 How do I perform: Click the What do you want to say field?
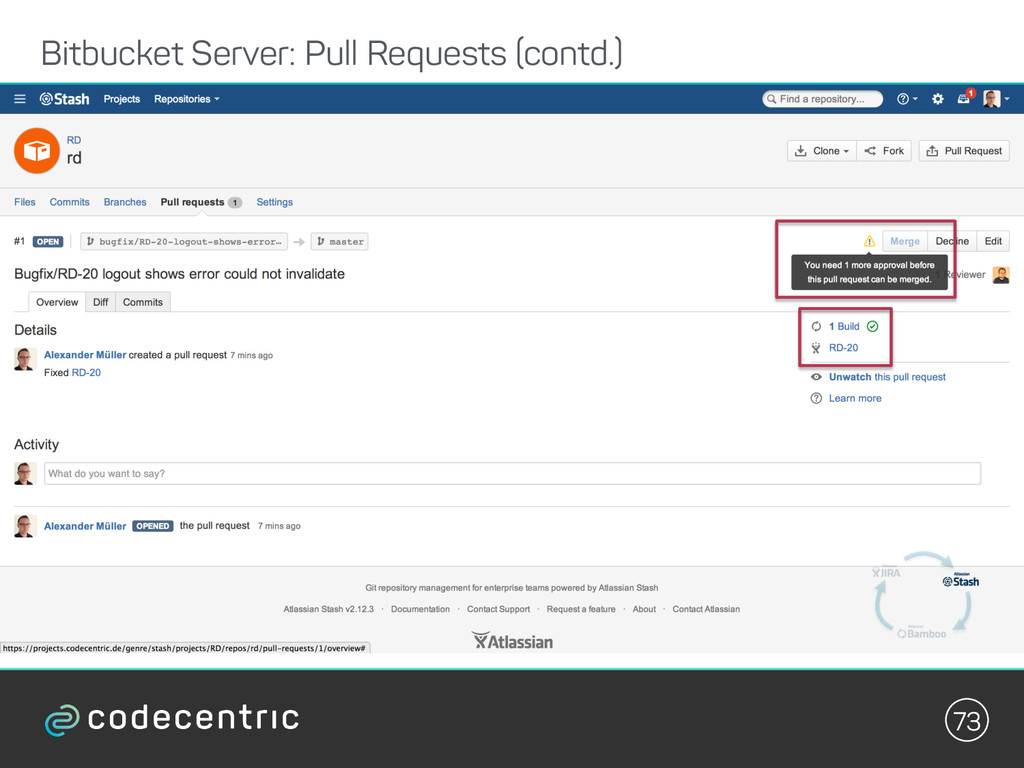coord(512,473)
